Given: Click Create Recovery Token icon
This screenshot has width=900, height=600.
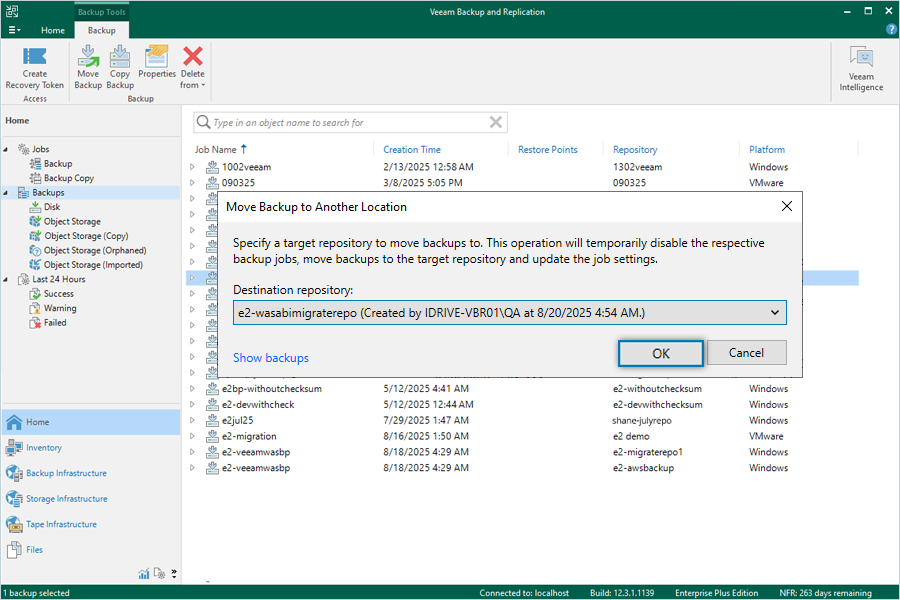Looking at the screenshot, I should click(x=34, y=57).
